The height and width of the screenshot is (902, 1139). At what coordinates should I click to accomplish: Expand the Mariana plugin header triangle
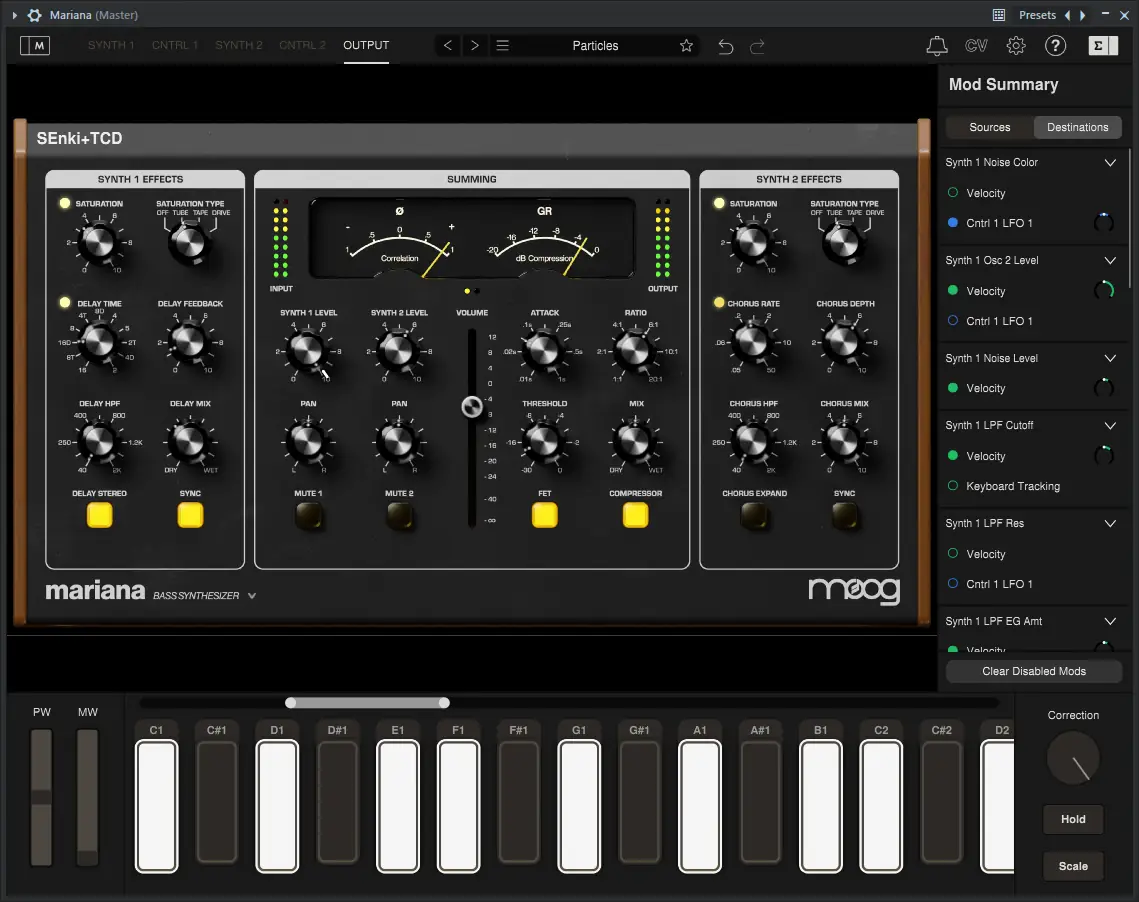(x=15, y=15)
